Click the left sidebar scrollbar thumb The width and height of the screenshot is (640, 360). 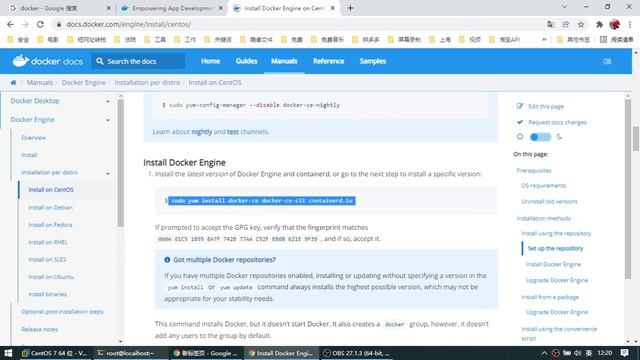(x=120, y=162)
